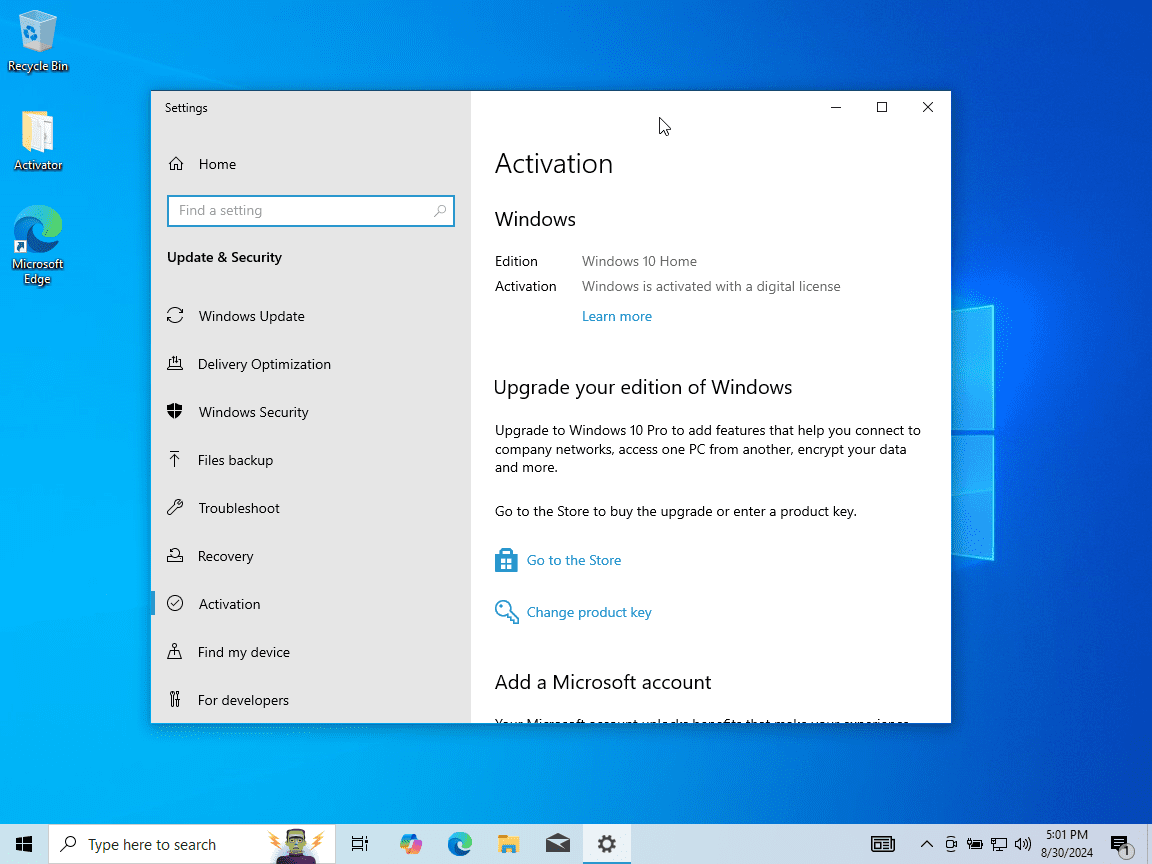Click the Activation checkmark circle icon

coord(175,603)
